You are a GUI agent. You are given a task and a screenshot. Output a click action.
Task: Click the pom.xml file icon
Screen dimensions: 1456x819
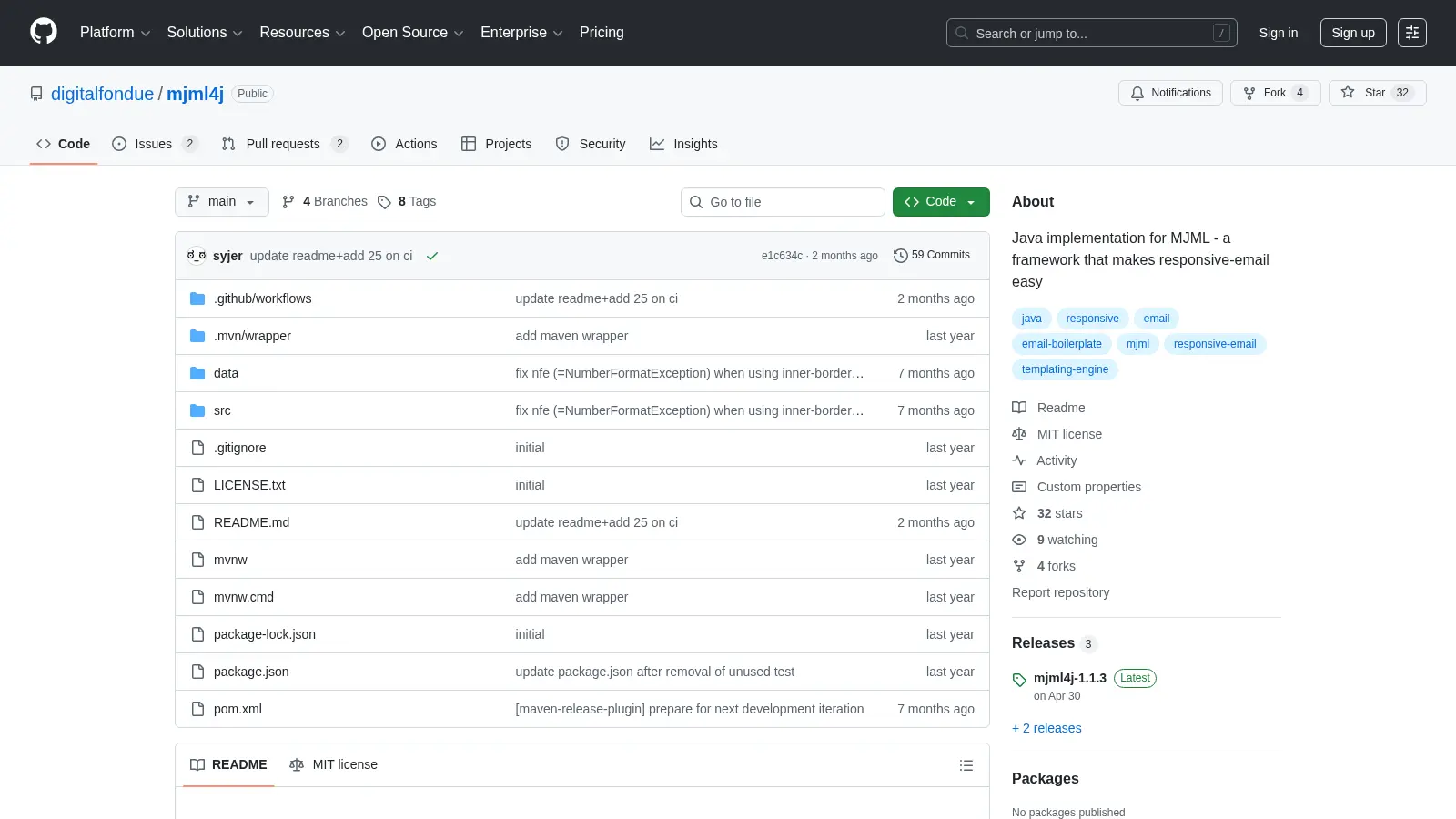click(x=197, y=709)
